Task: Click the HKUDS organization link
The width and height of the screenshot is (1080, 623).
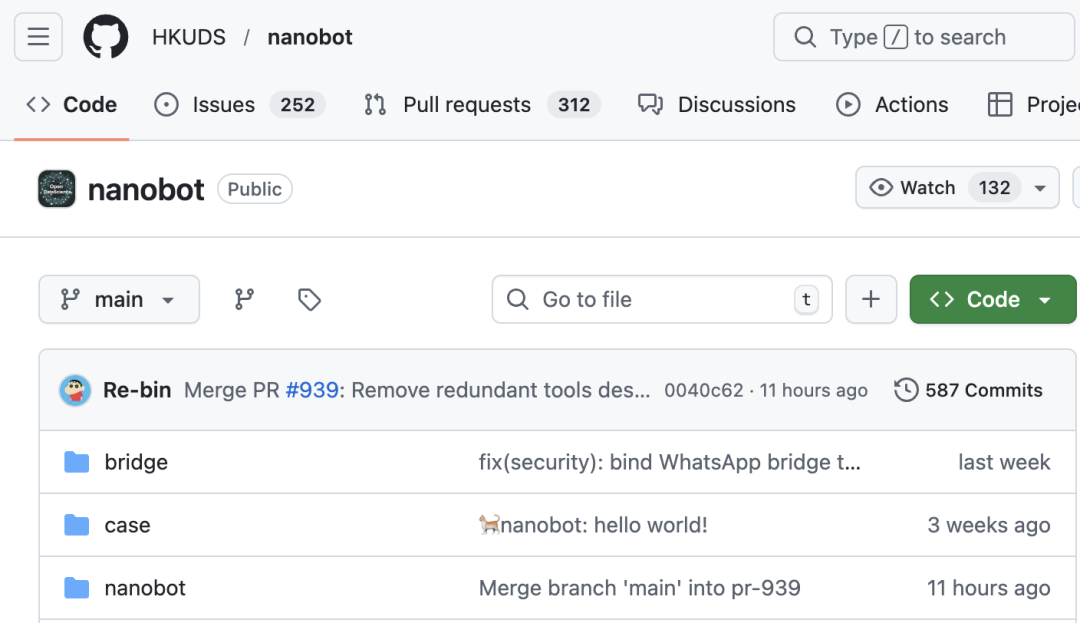Action: tap(188, 38)
